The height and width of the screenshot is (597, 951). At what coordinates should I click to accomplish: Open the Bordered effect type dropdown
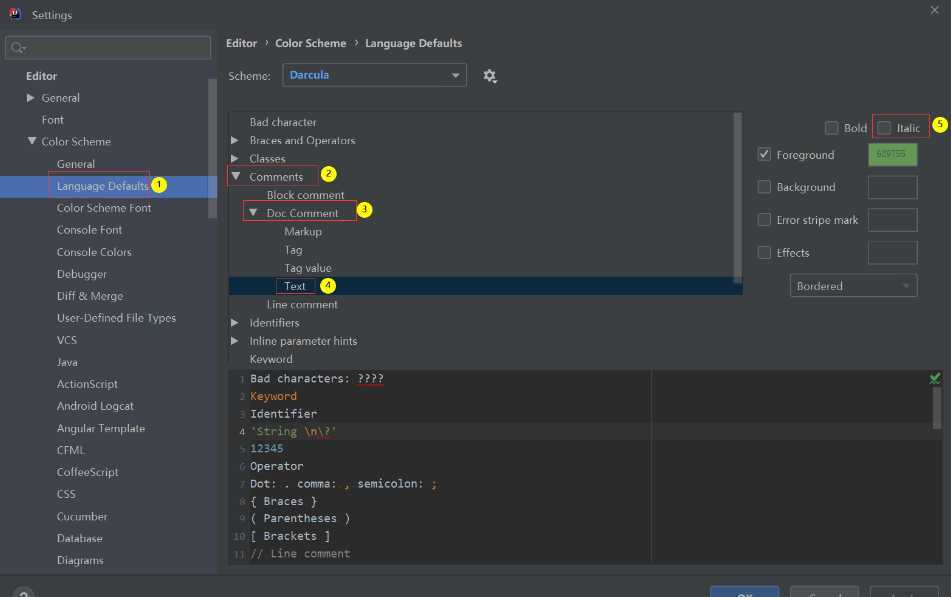click(x=853, y=286)
